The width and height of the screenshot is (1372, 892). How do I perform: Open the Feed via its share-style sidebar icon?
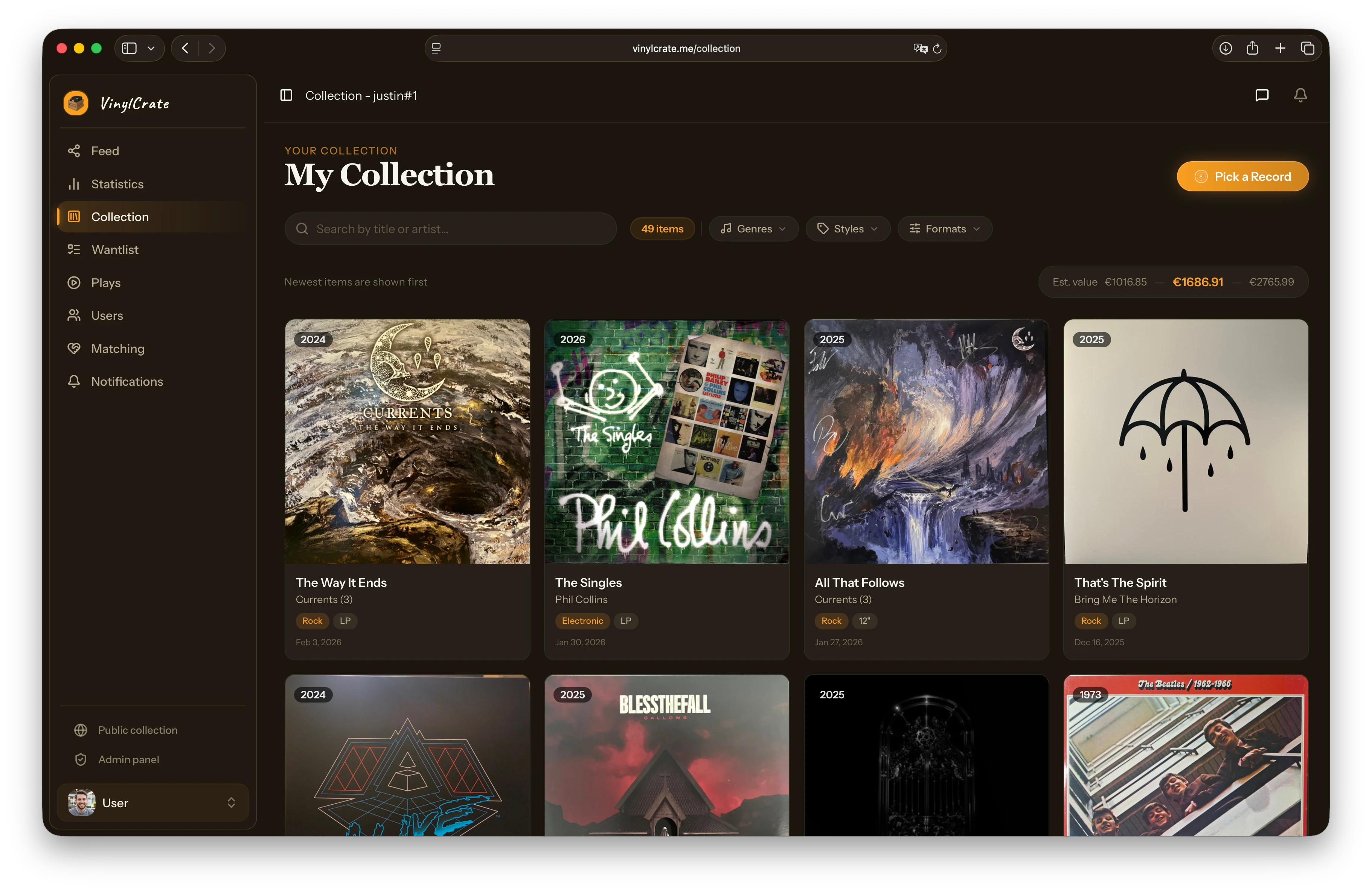pyautogui.click(x=75, y=151)
